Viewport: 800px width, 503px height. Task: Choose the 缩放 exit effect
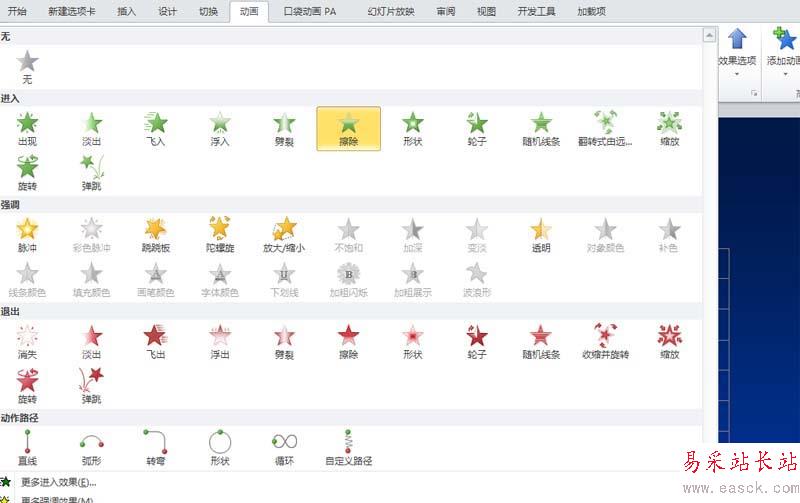(x=669, y=342)
